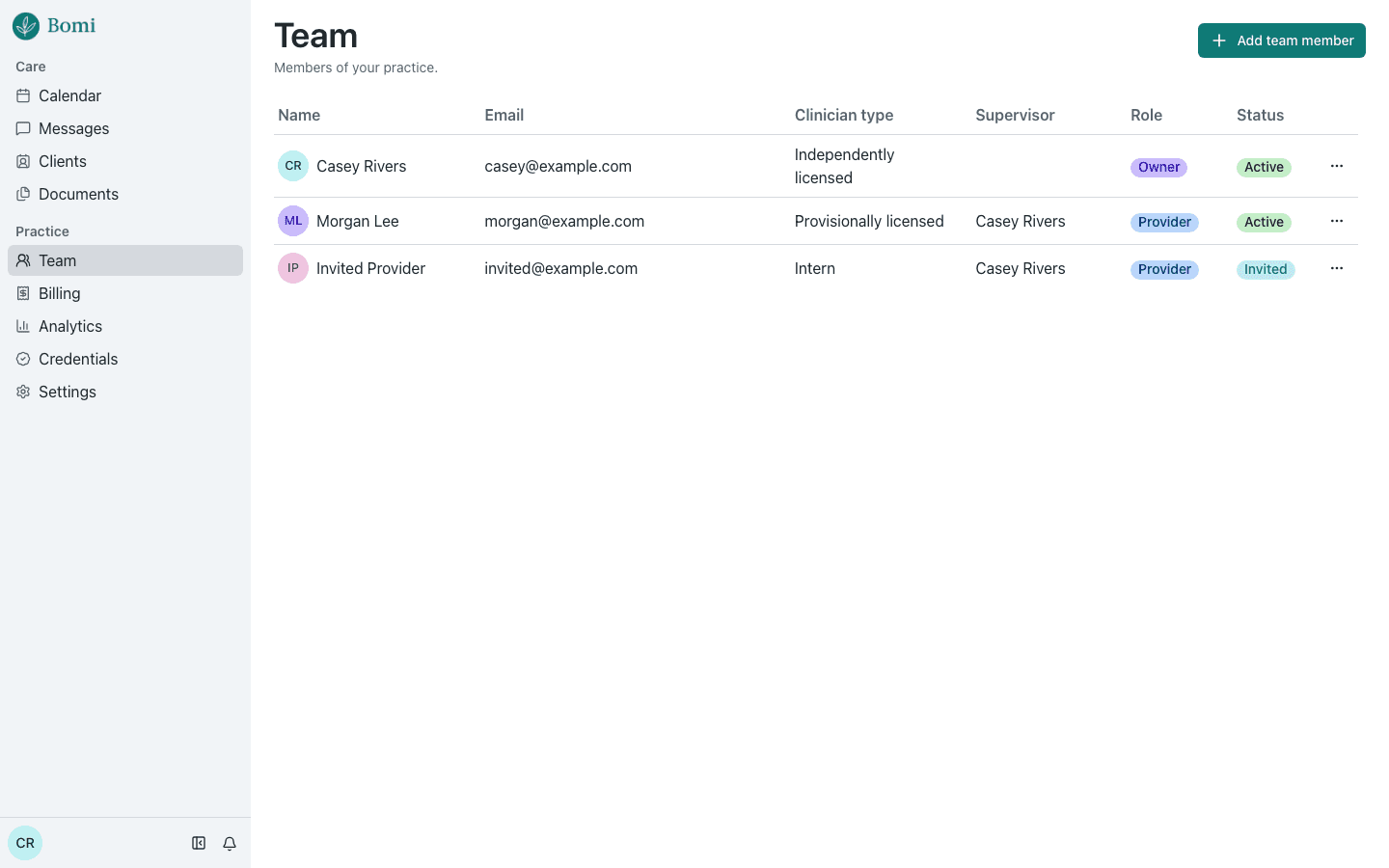
Task: Go to Clients page
Action: (x=125, y=161)
